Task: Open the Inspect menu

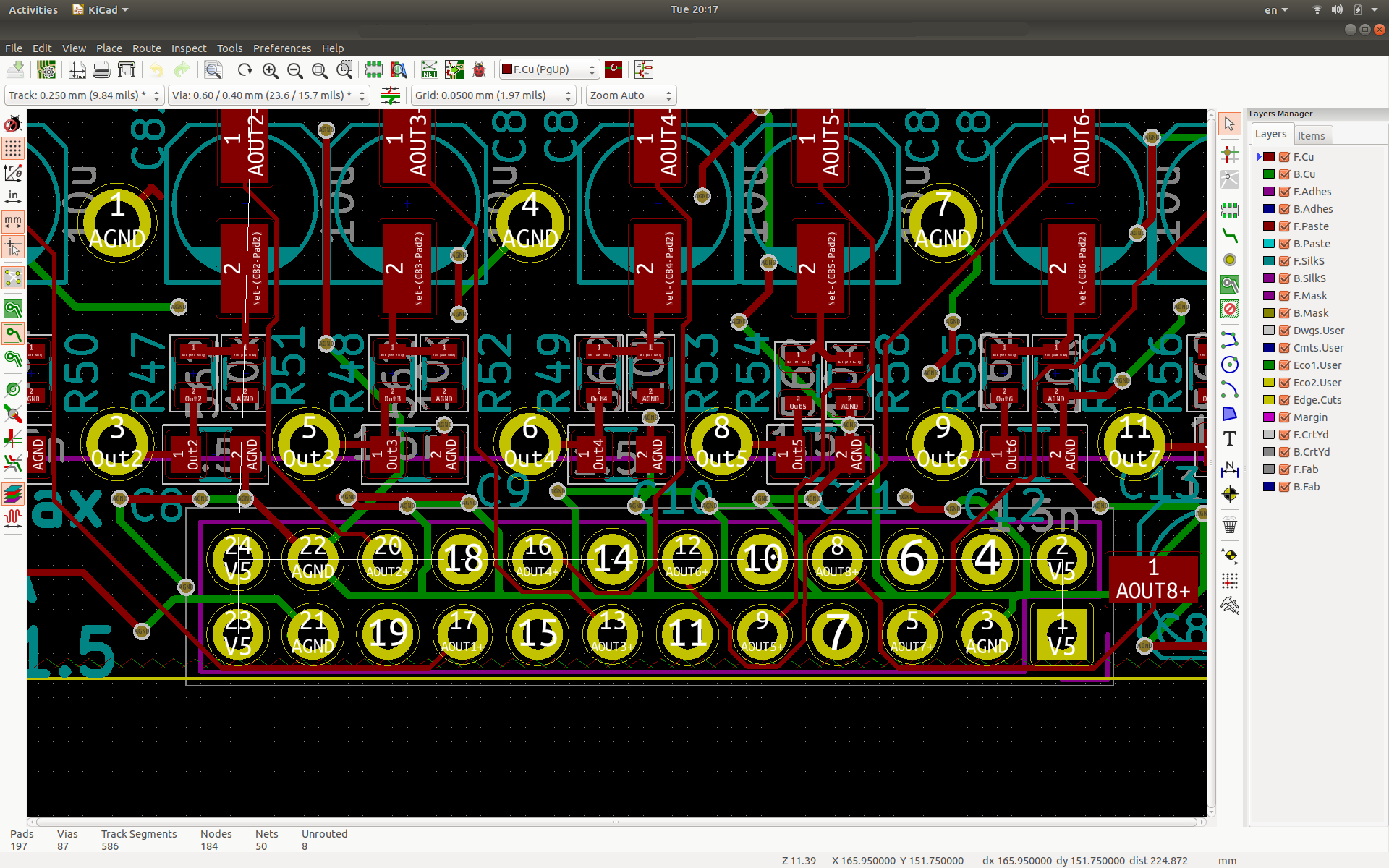Action: pos(189,48)
